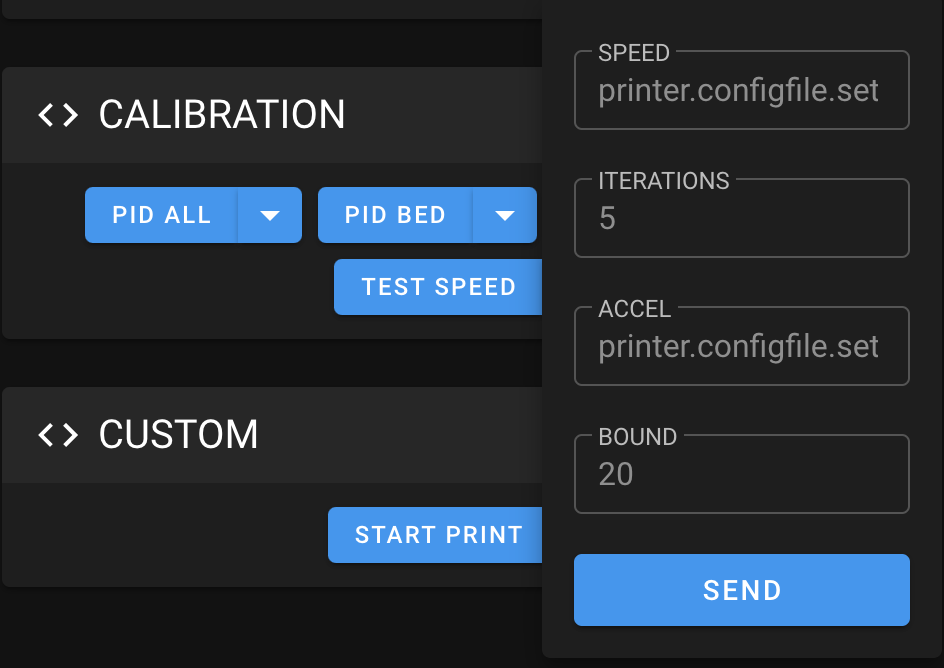
Task: Focus the SPEED input field
Action: click(x=740, y=92)
